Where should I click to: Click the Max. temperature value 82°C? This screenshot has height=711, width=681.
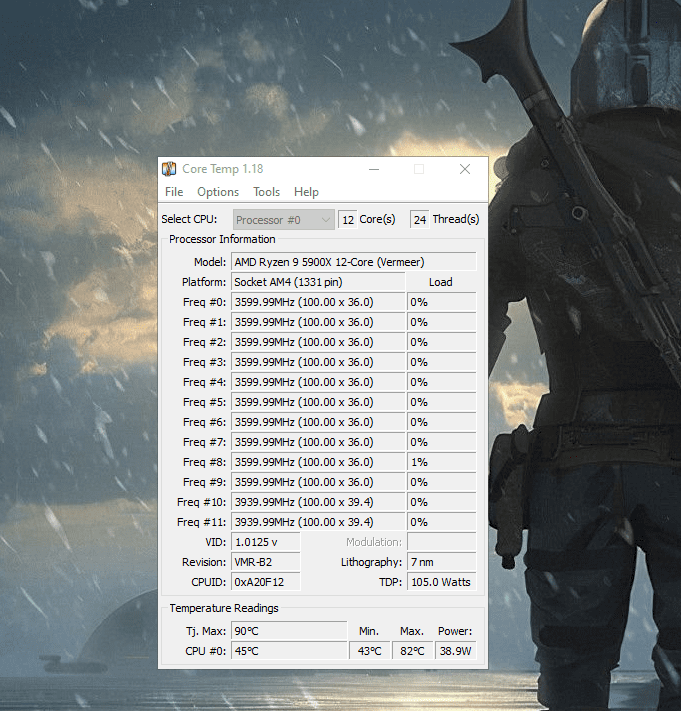412,651
